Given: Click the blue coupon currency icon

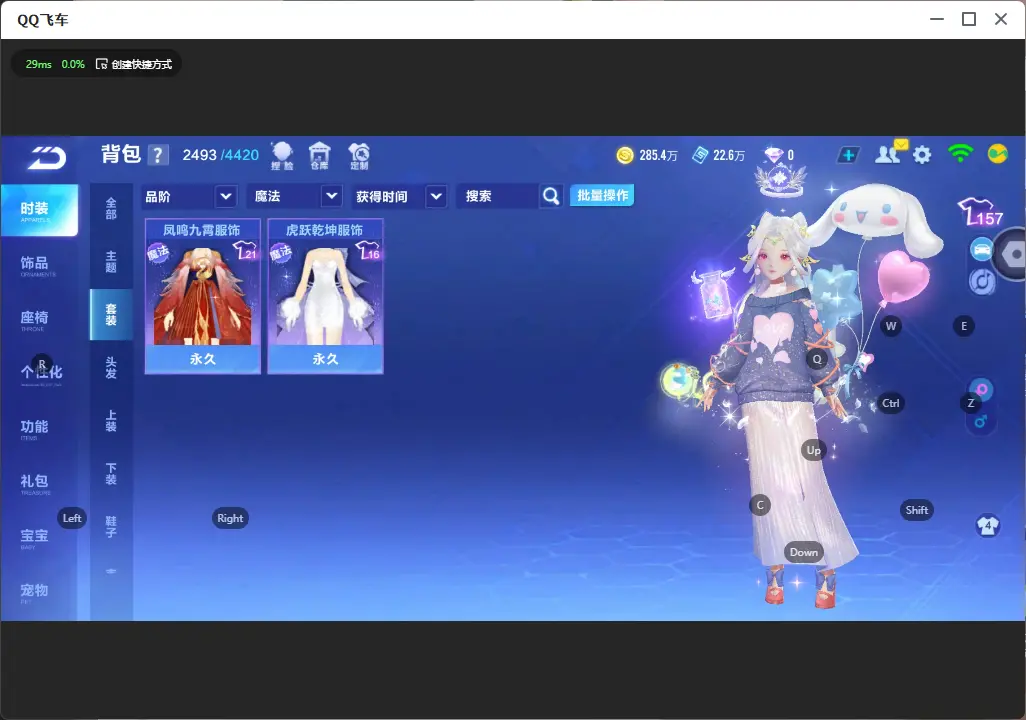Looking at the screenshot, I should tap(700, 155).
